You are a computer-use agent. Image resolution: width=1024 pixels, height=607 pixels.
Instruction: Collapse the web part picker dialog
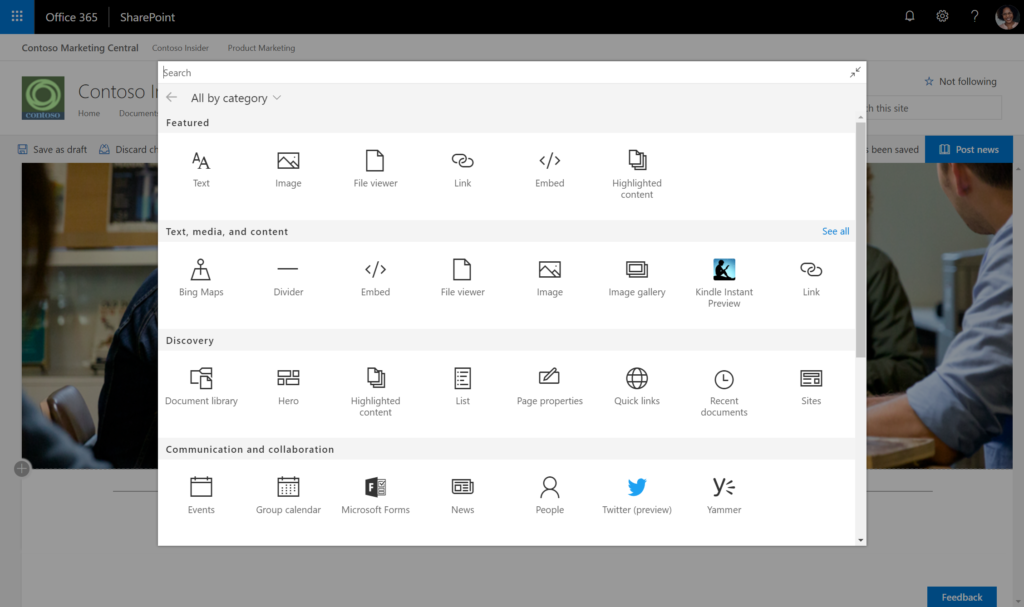point(855,72)
